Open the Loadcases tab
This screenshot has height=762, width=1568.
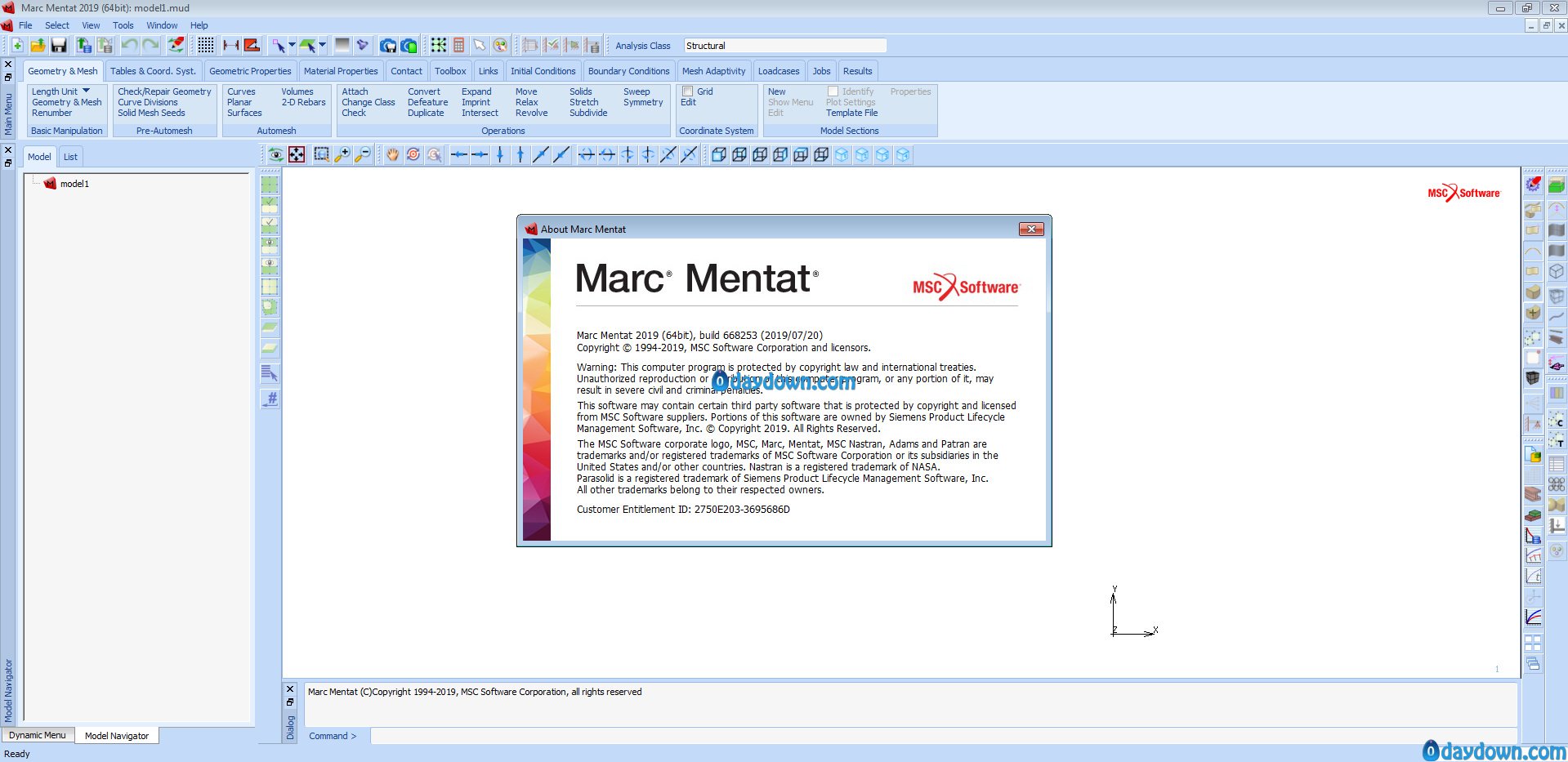[779, 71]
